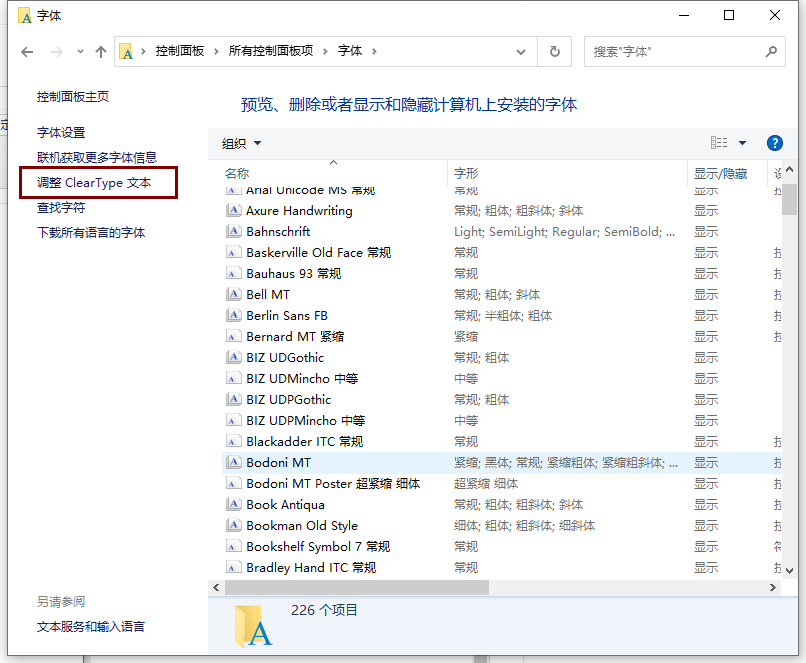This screenshot has height=663, width=806.
Task: Click the refresh button in address bar
Action: (554, 51)
